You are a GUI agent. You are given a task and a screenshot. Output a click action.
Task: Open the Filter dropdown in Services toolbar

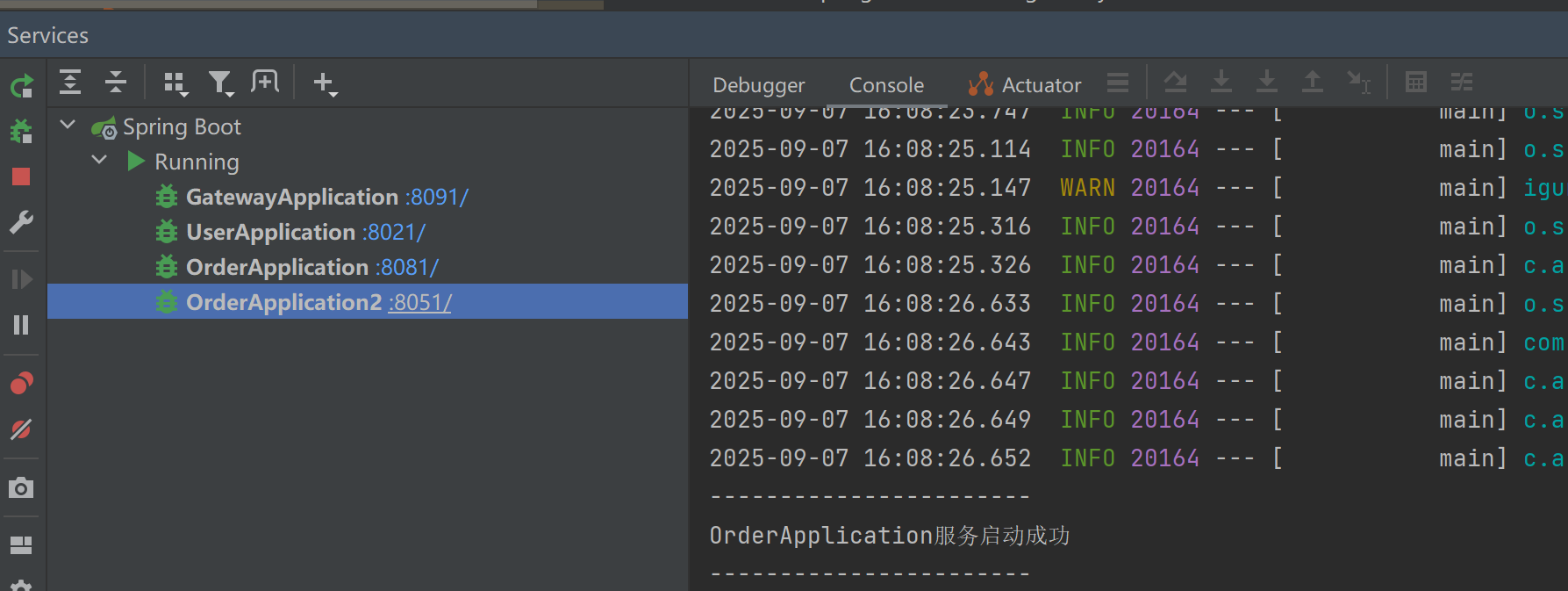click(220, 83)
